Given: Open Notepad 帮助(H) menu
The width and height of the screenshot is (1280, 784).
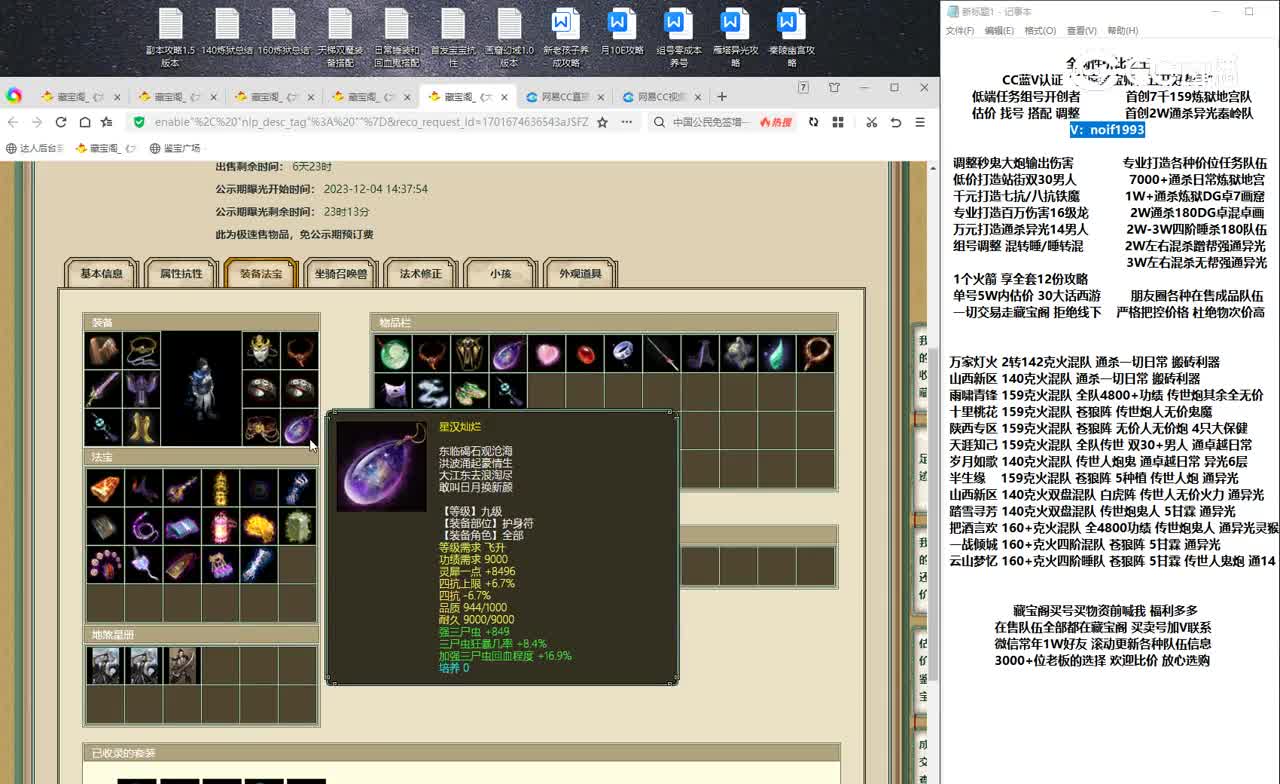Looking at the screenshot, I should [1122, 31].
